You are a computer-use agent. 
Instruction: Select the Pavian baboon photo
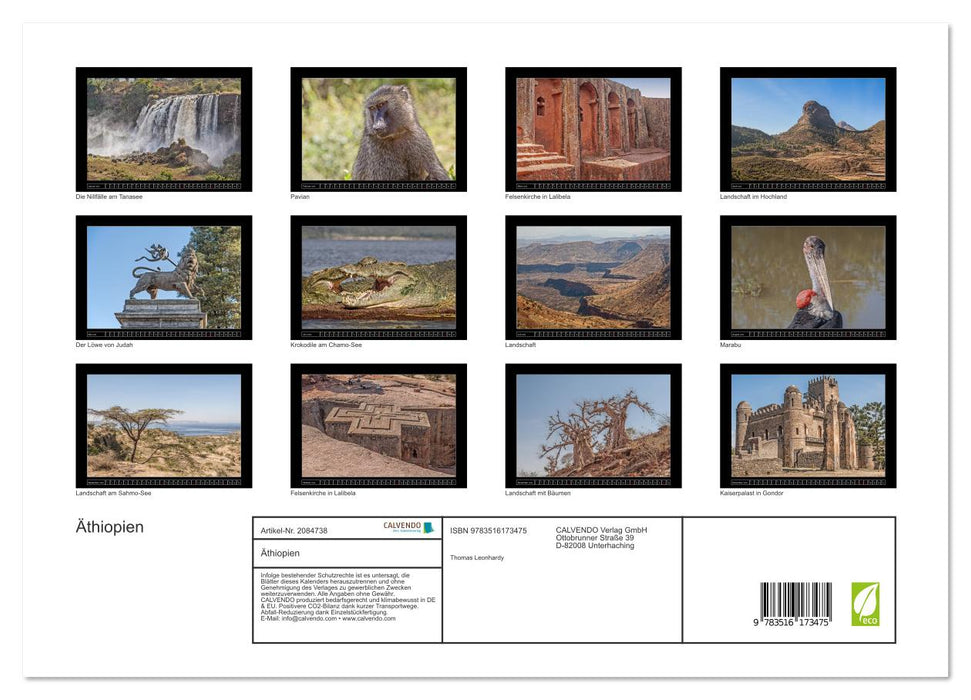coord(378,129)
